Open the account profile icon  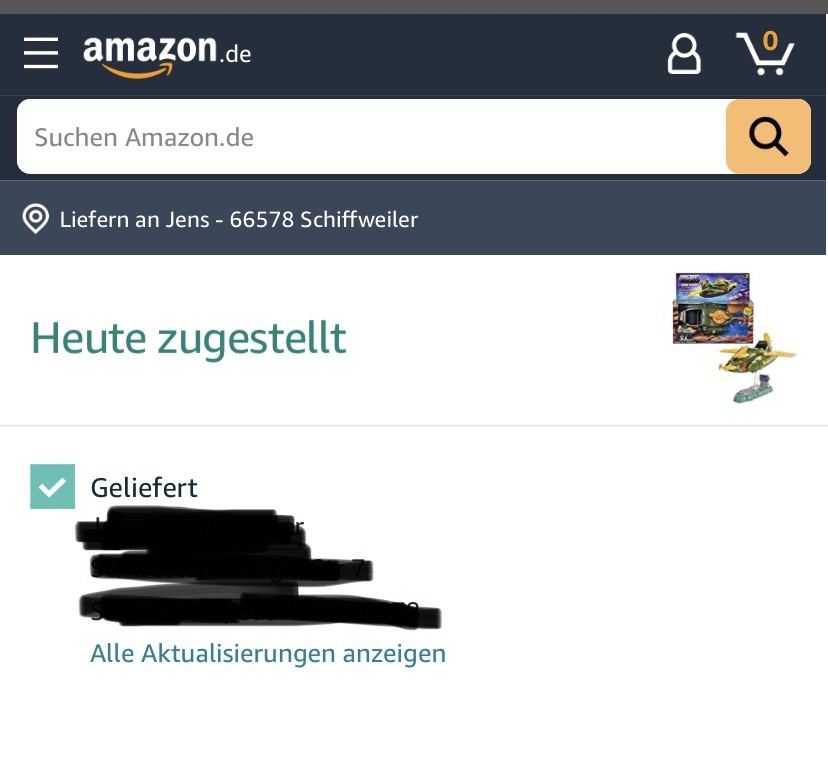(684, 54)
